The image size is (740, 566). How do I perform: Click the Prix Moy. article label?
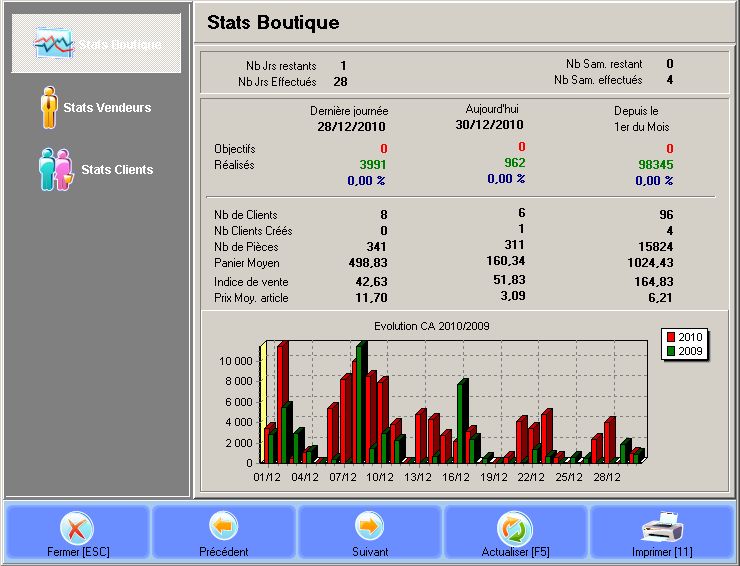point(251,298)
